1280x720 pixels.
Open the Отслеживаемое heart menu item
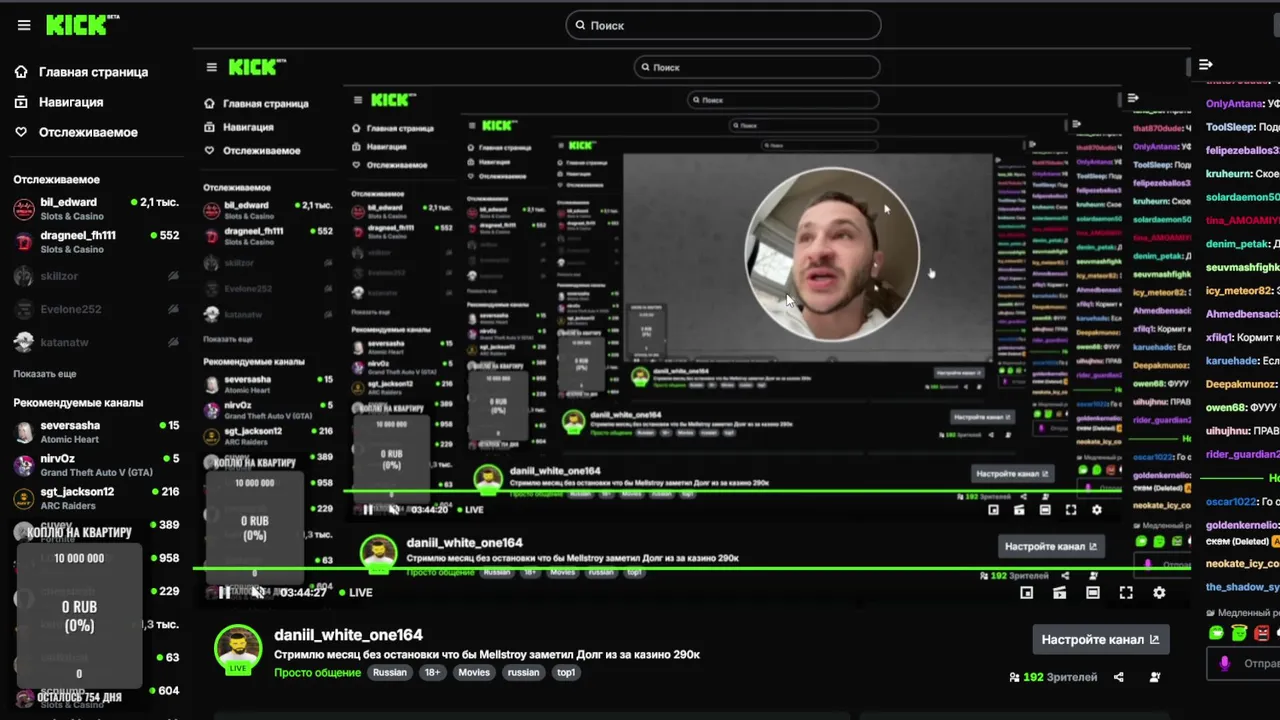click(76, 132)
